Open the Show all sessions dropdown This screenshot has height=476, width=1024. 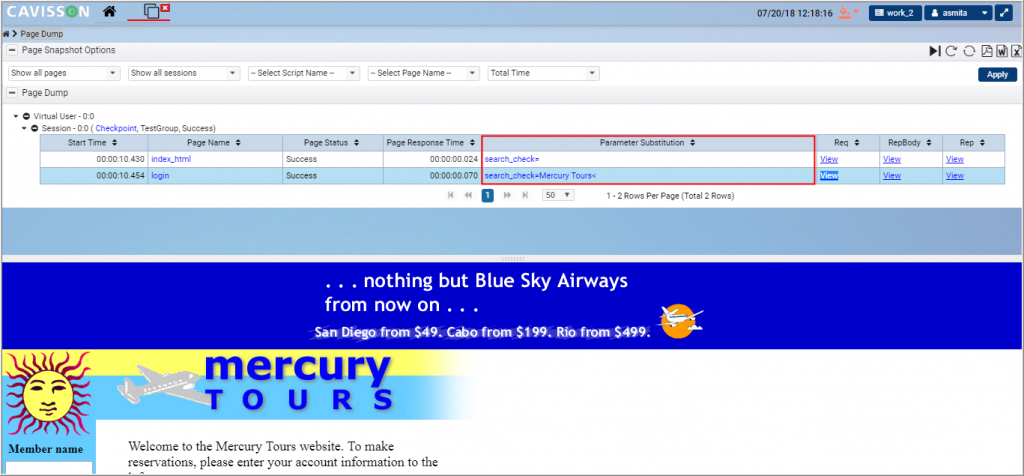coord(184,73)
